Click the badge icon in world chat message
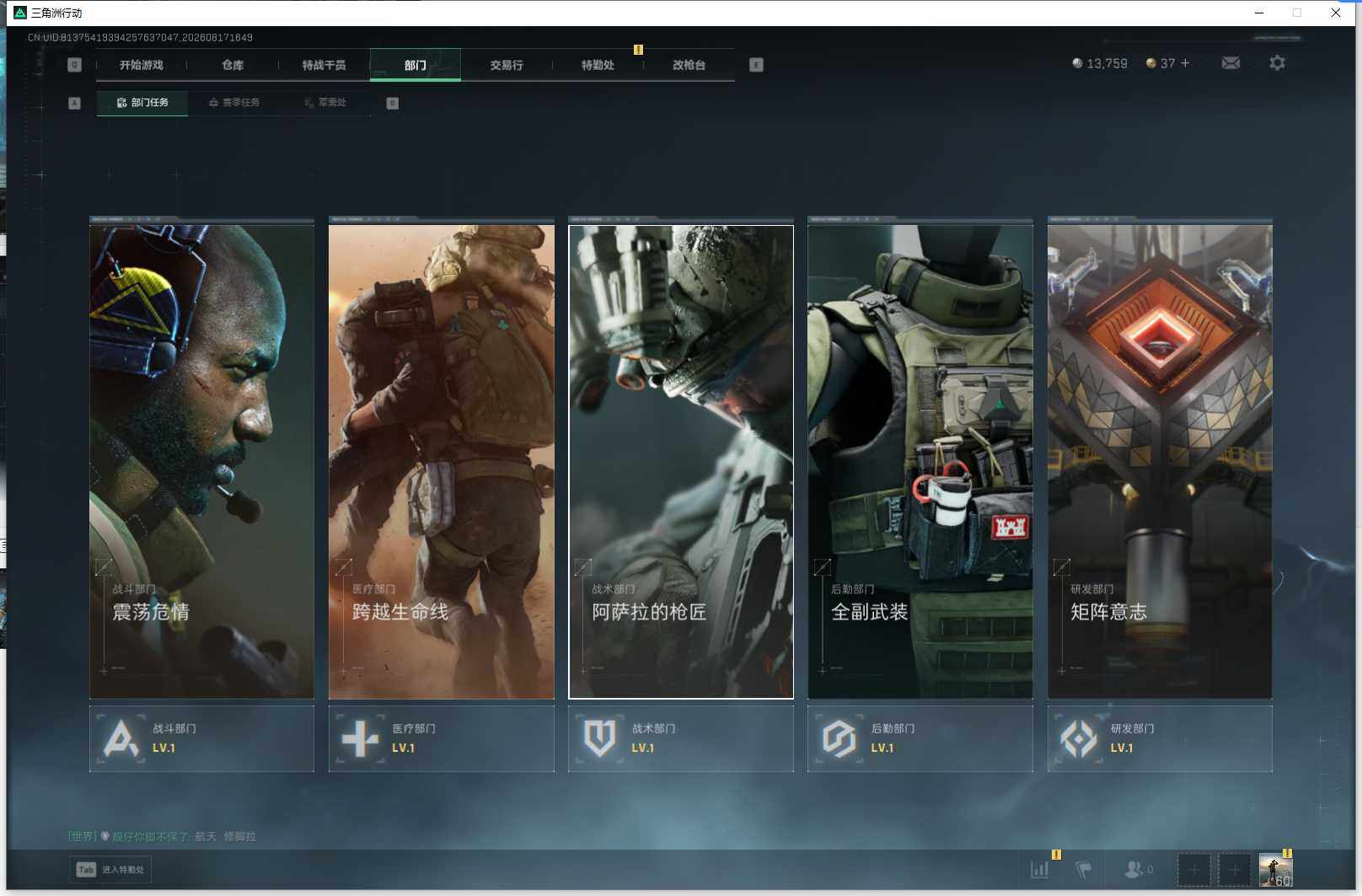 (105, 836)
